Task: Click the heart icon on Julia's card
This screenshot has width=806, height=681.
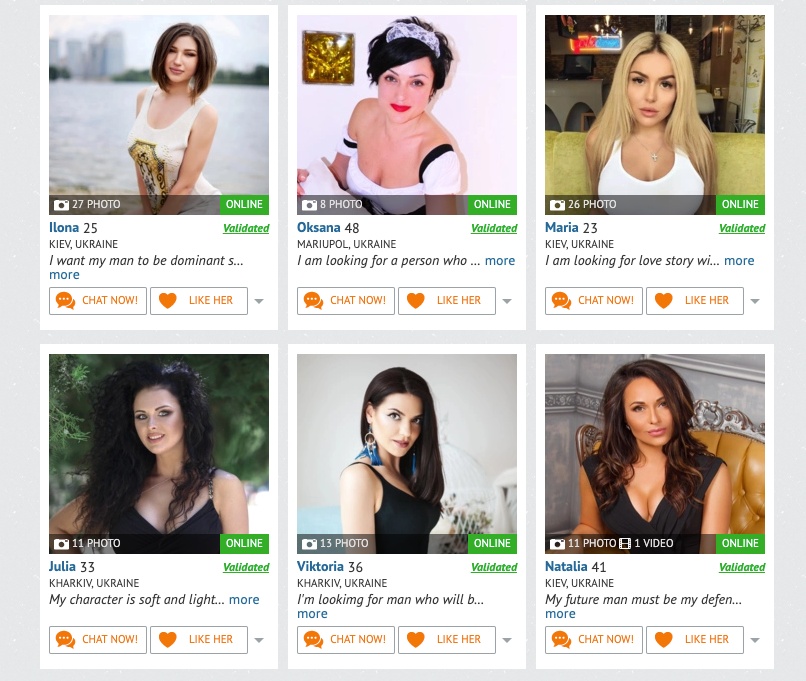Action: 168,639
